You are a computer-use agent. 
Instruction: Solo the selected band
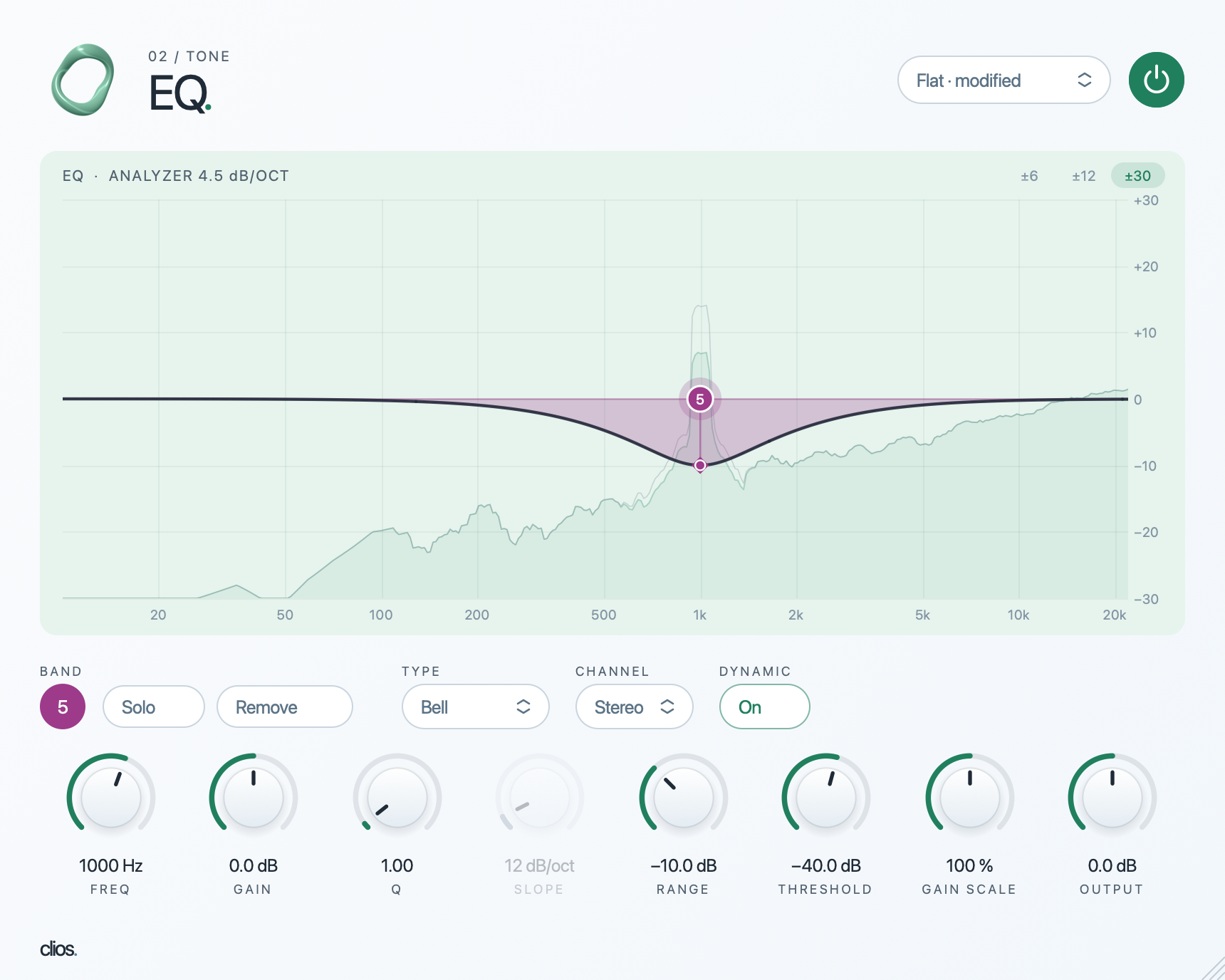tap(154, 707)
